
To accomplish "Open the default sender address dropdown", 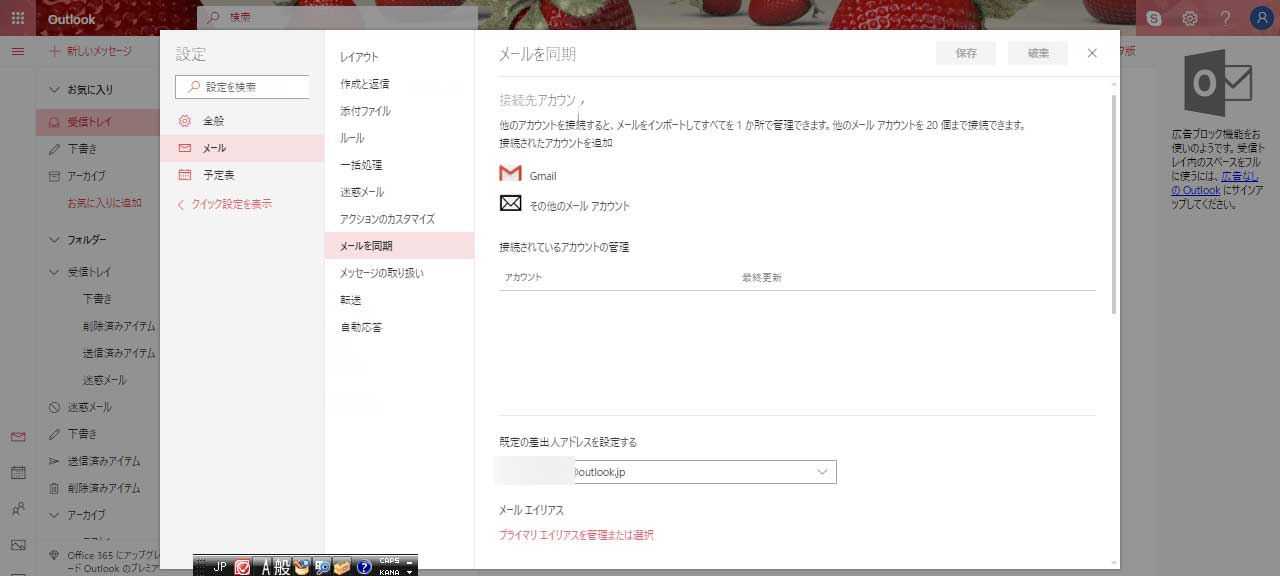I will point(822,472).
